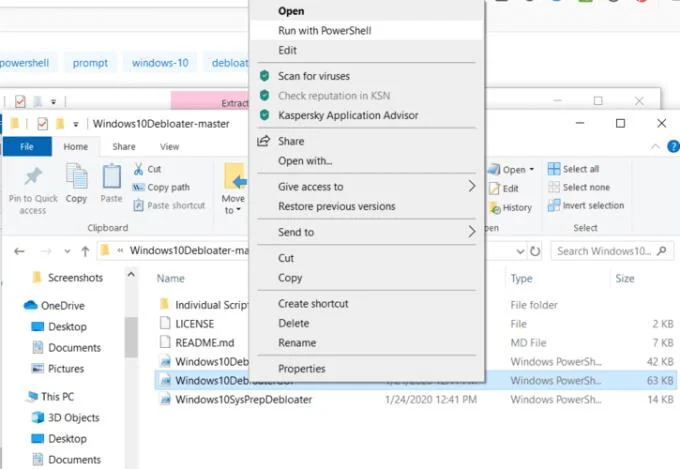Choose Delete in the context menu
Viewport: 680px width, 469px height.
point(367,323)
